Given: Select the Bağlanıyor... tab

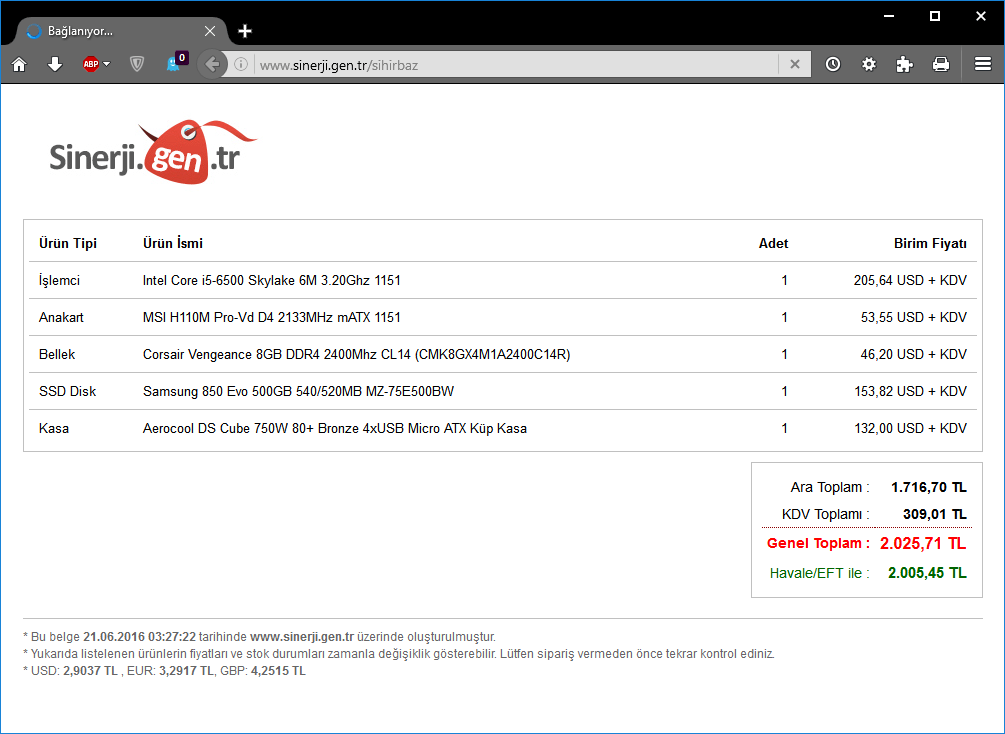Looking at the screenshot, I should point(122,31).
